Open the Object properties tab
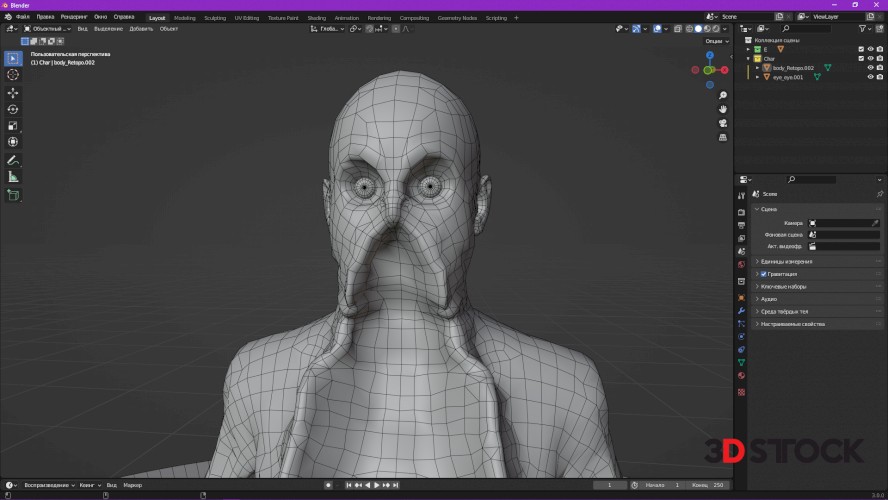 coord(741,298)
